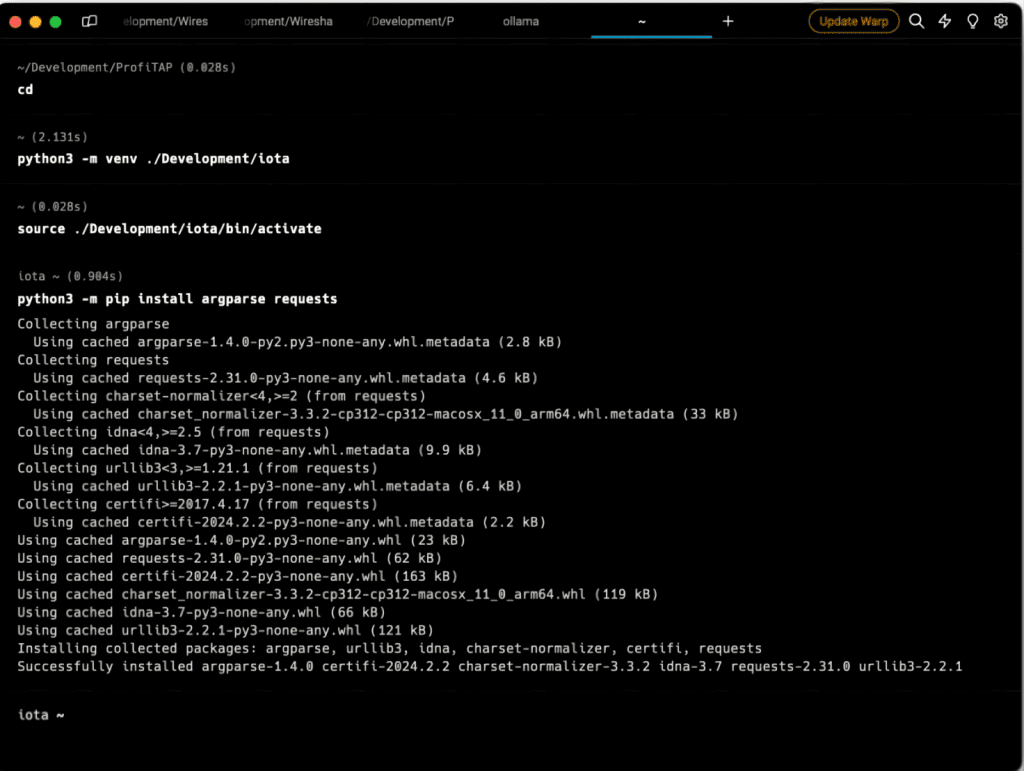Select the '/Development/P' tab
This screenshot has width=1024, height=771.
[410, 21]
